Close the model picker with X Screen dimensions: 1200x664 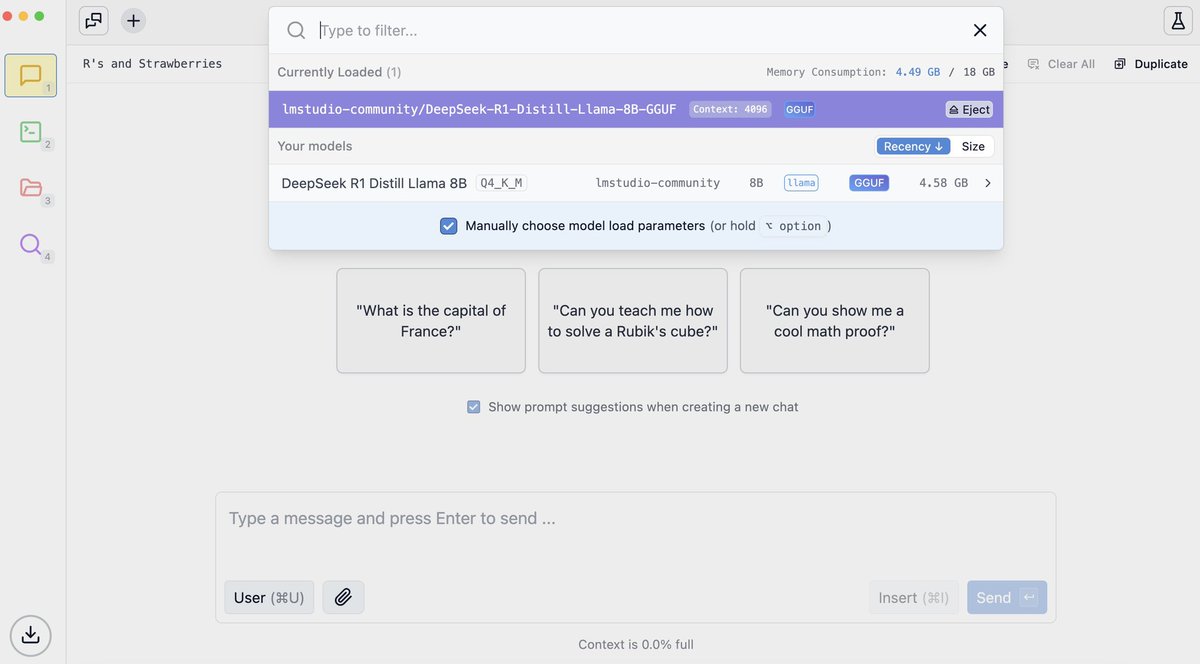point(980,30)
